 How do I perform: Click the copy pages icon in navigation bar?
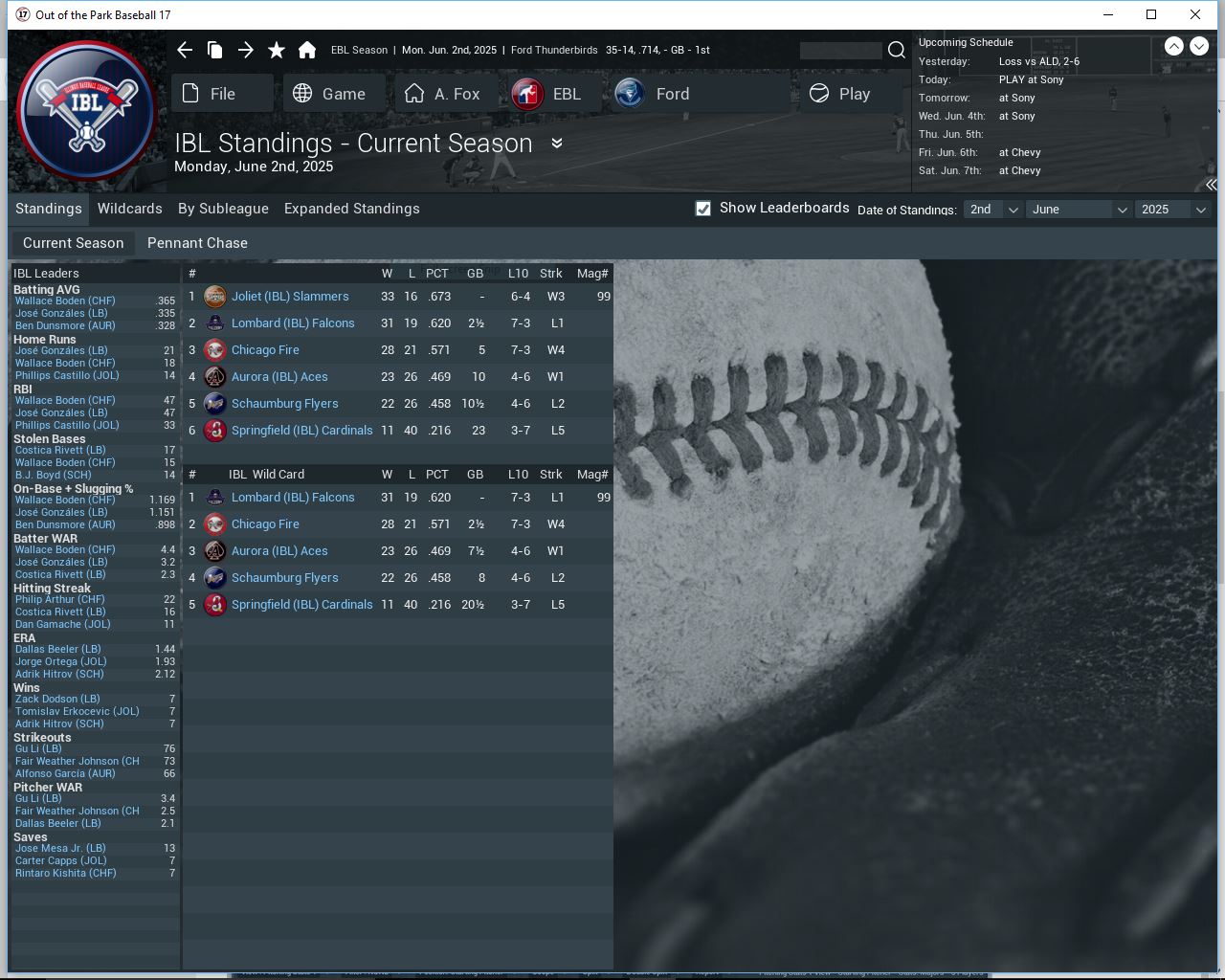pos(215,50)
